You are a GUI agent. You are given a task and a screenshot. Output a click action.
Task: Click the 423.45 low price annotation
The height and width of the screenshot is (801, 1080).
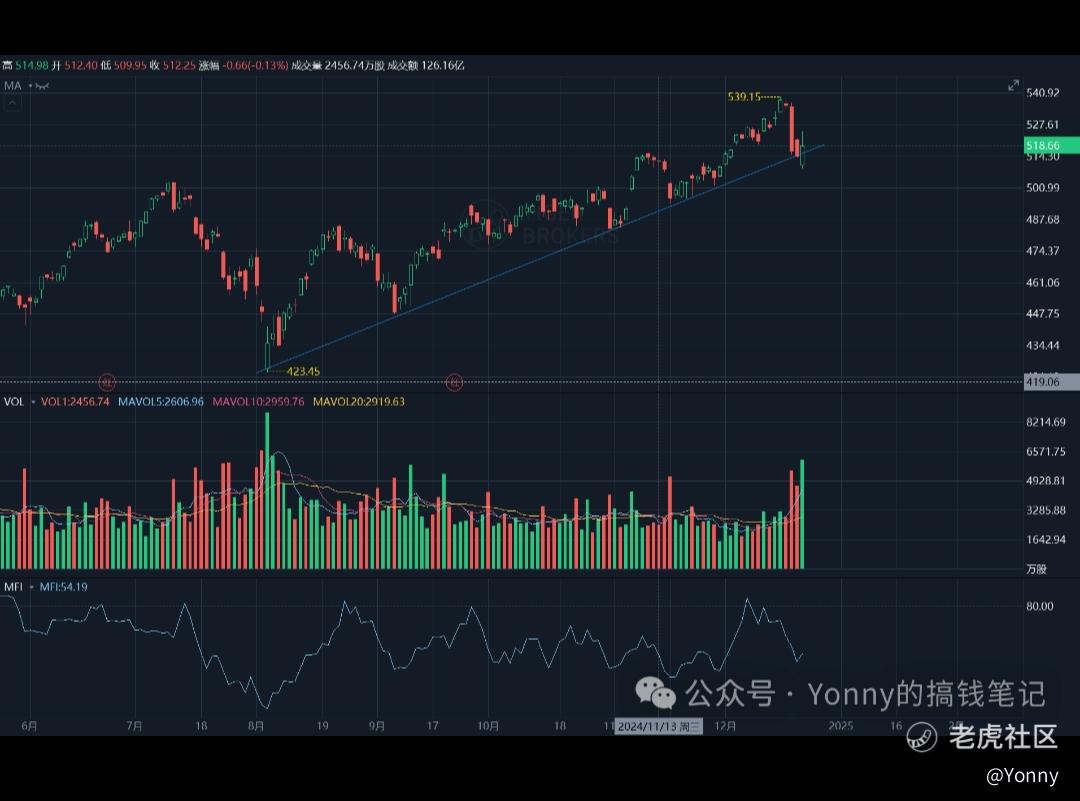302,371
